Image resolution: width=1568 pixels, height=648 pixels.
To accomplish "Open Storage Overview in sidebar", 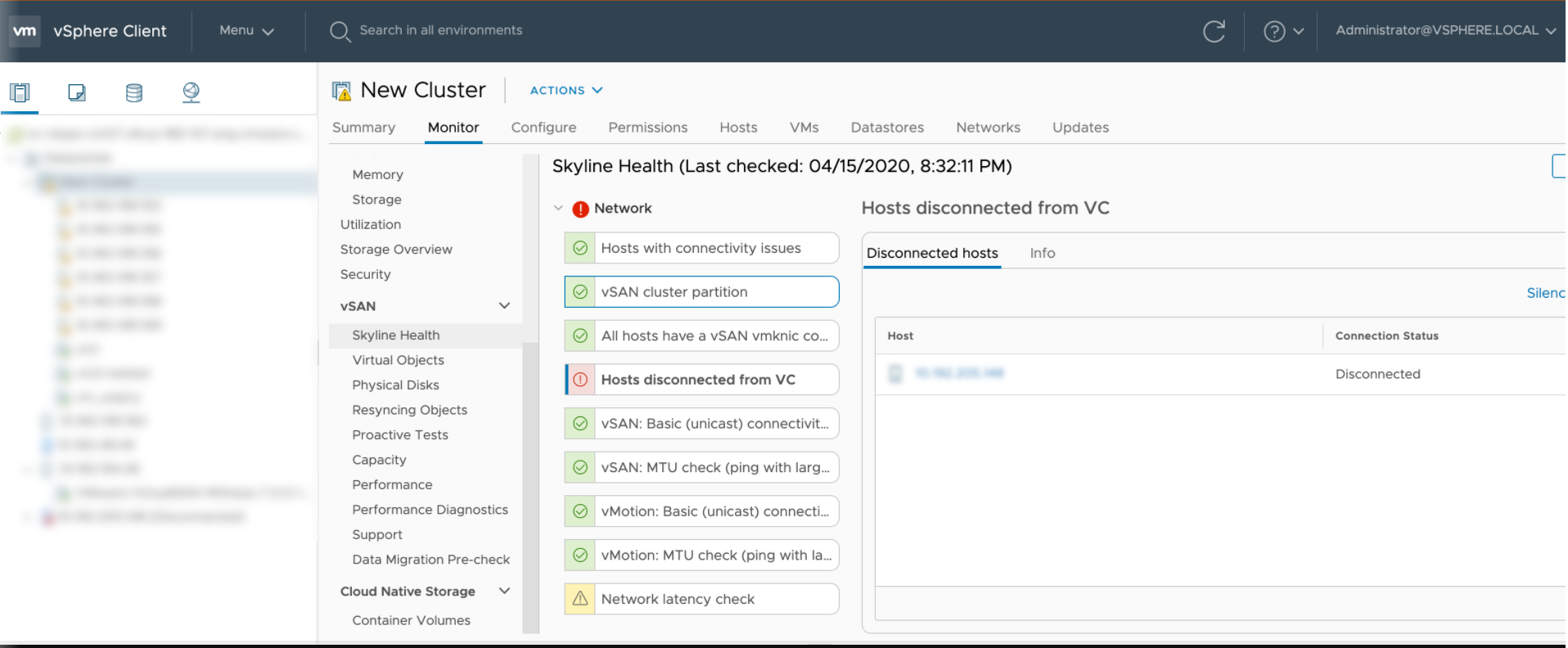I will [x=396, y=250].
